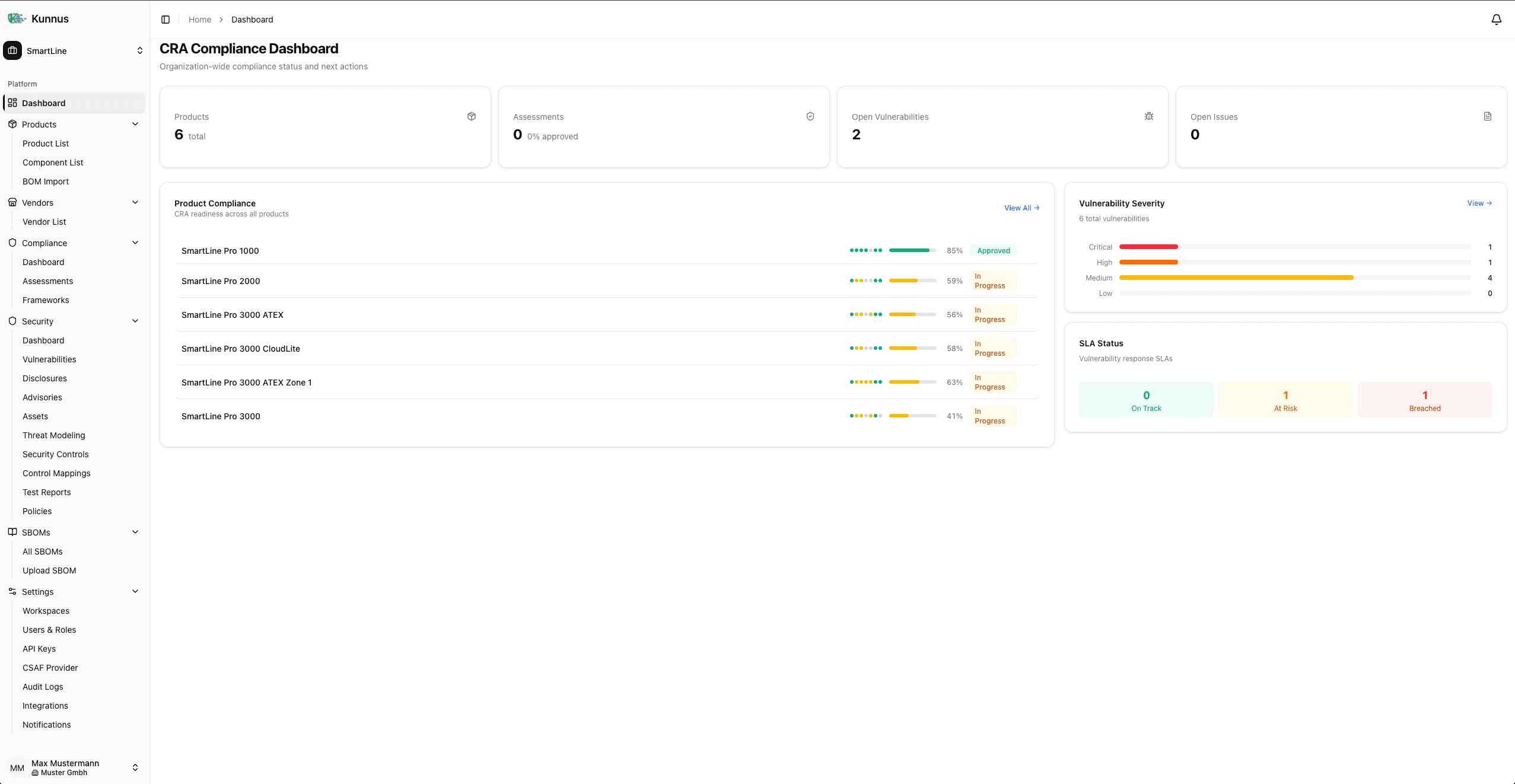Click View All in Product Compliance panel

tap(1020, 208)
